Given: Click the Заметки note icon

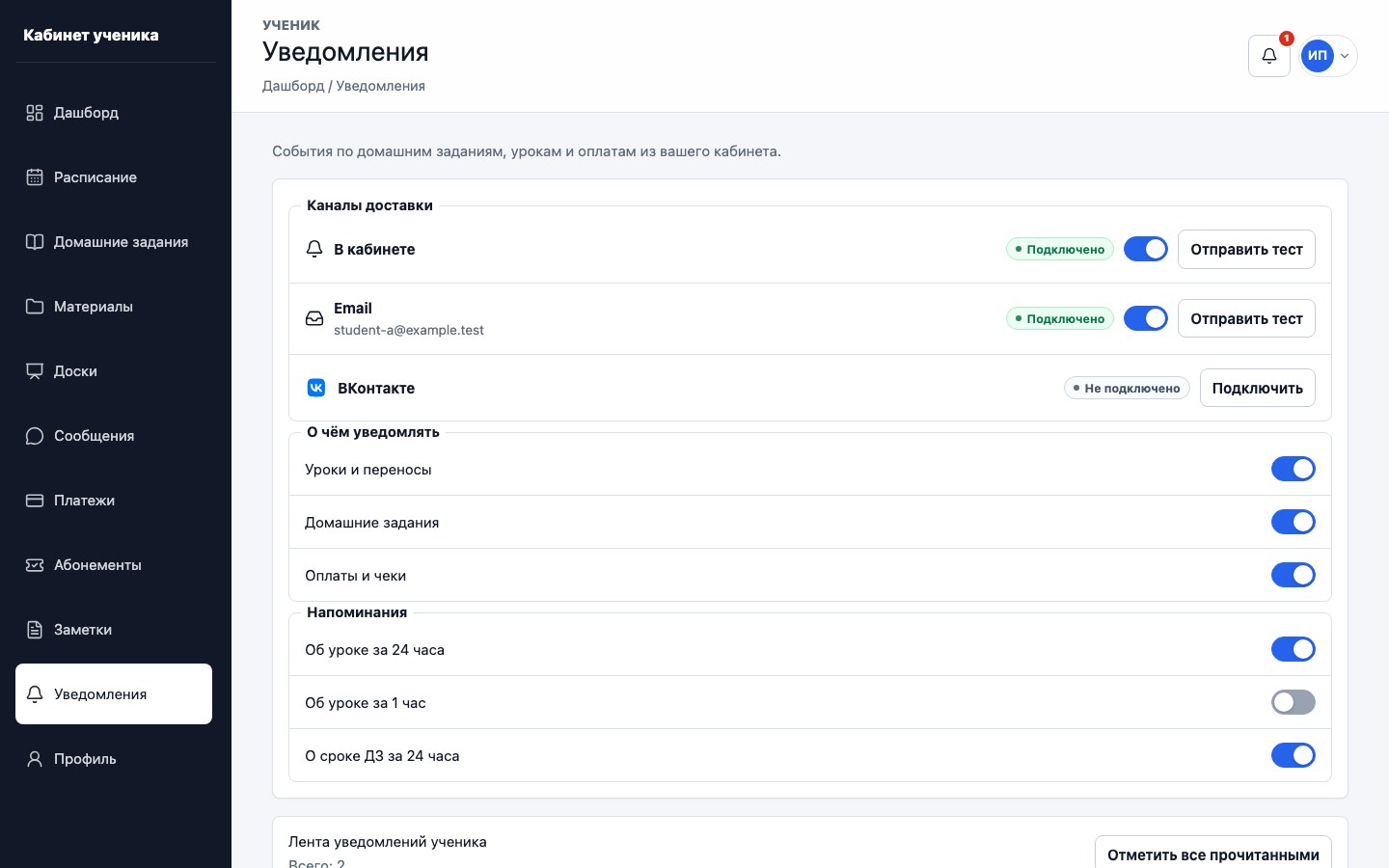Looking at the screenshot, I should [x=35, y=630].
